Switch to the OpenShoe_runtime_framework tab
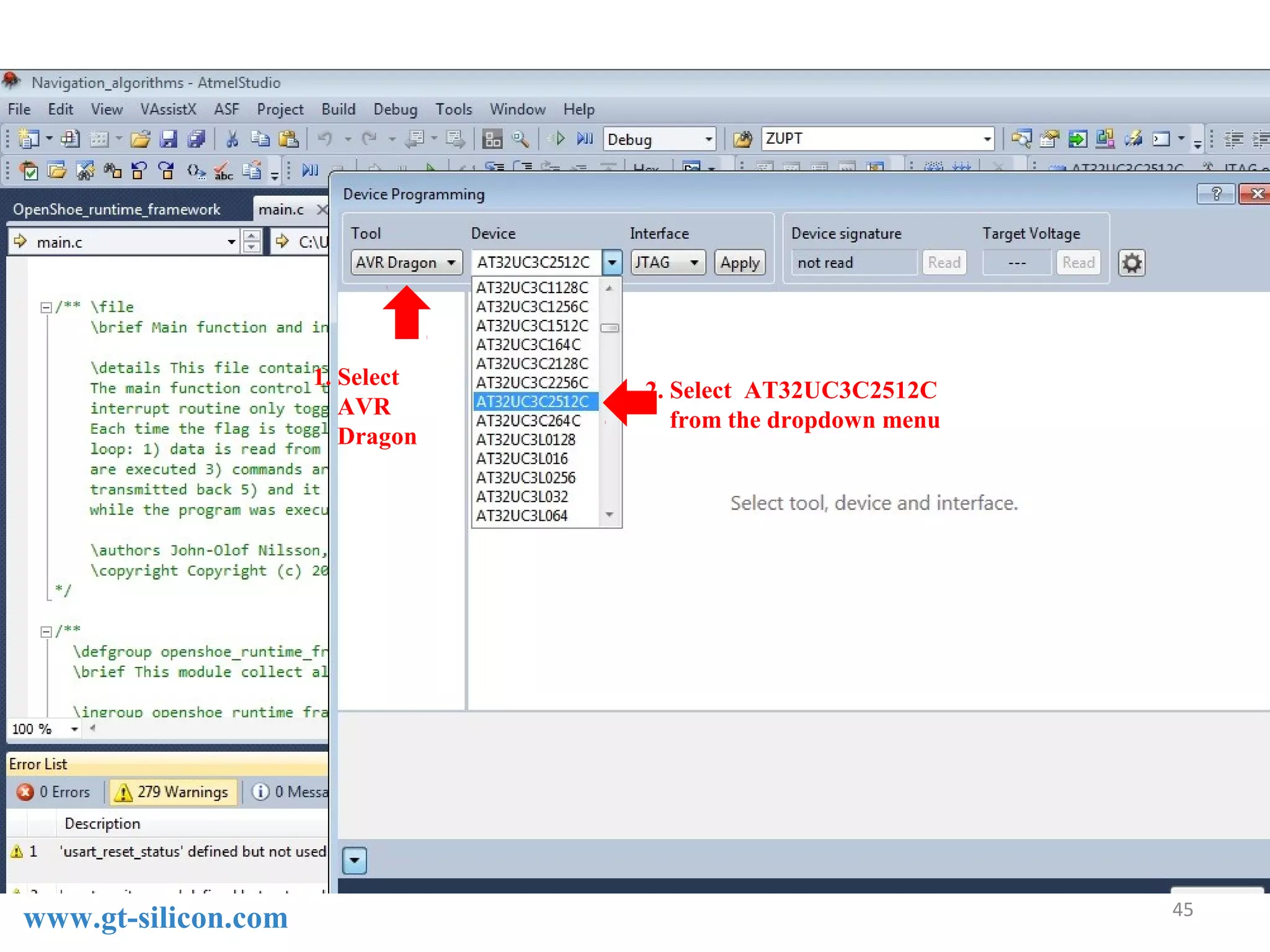Viewport: 1270px width, 952px height. point(117,209)
